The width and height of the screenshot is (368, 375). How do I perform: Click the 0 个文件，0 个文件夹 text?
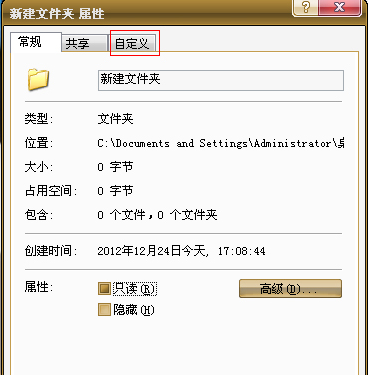point(157,215)
